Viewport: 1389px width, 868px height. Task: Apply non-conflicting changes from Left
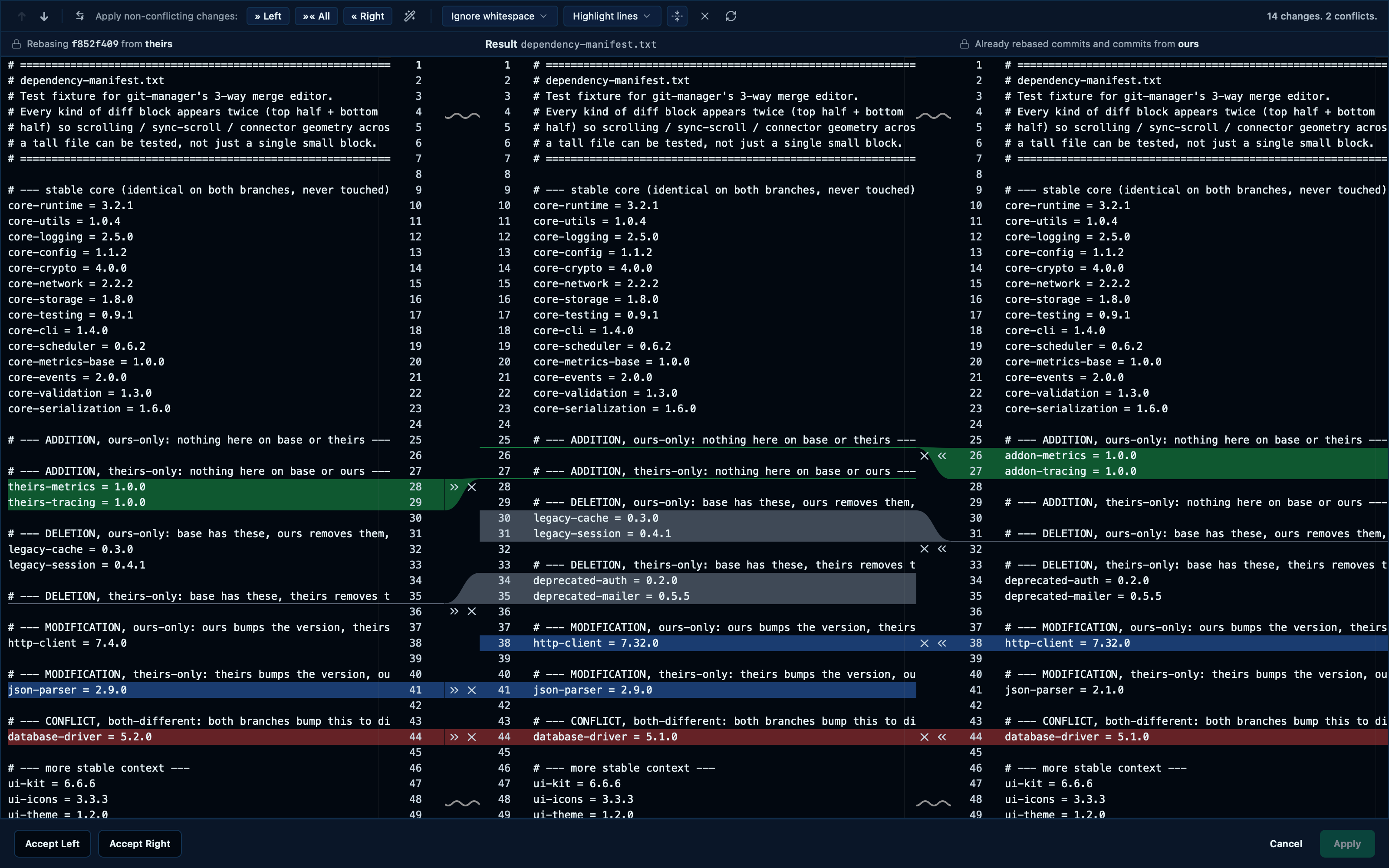tap(268, 16)
